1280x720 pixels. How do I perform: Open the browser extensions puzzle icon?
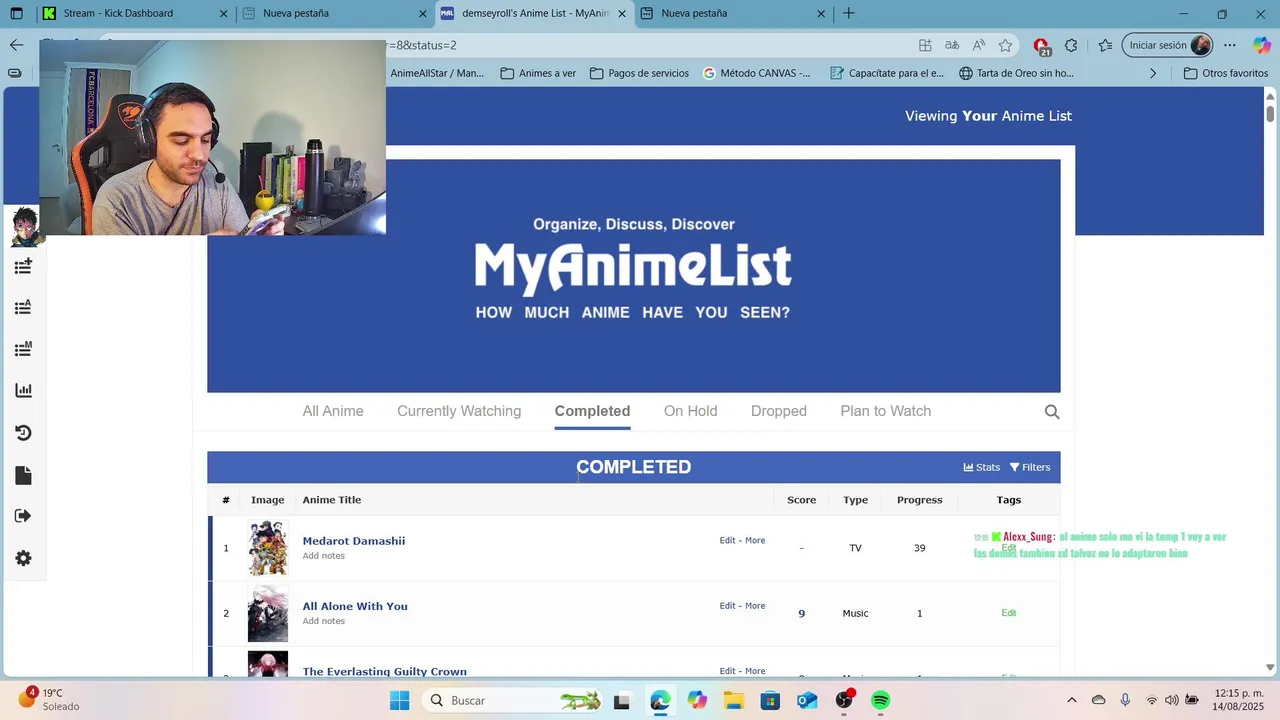[x=1071, y=45]
